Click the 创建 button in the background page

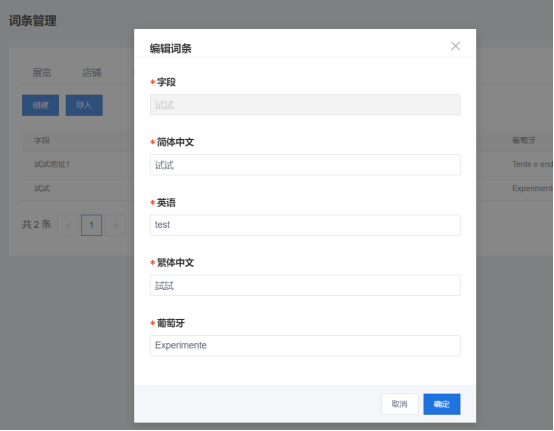coord(40,105)
